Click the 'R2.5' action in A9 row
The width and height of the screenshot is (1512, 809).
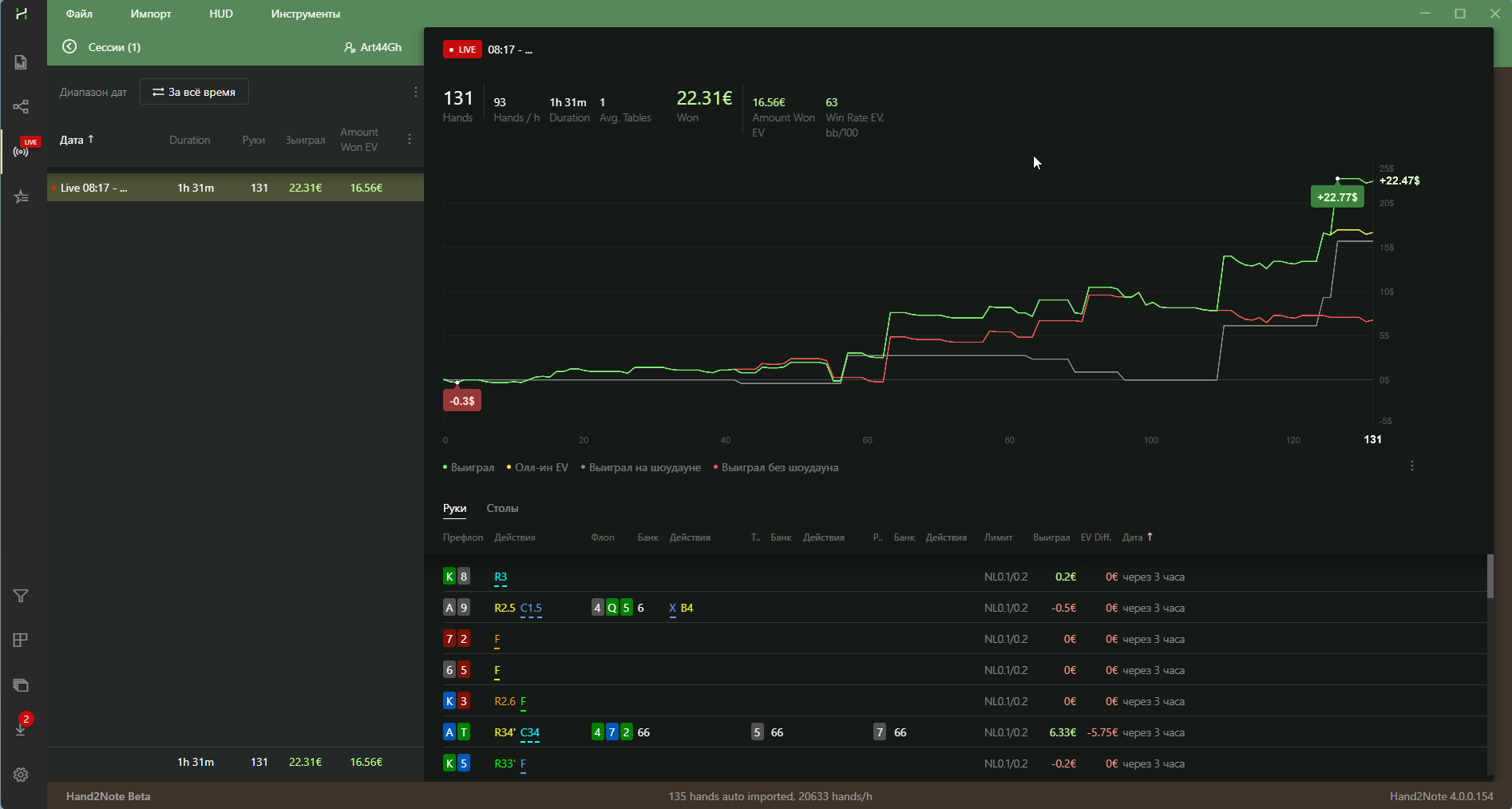click(x=505, y=608)
